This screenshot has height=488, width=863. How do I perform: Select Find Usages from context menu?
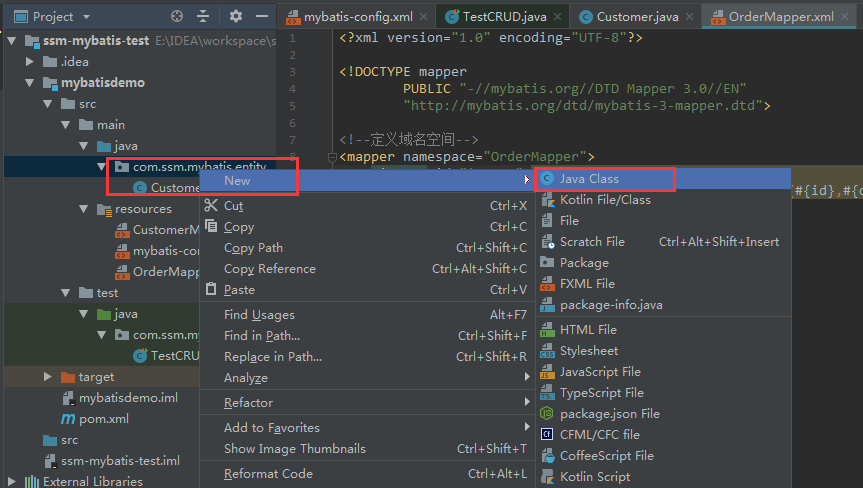[367, 314]
